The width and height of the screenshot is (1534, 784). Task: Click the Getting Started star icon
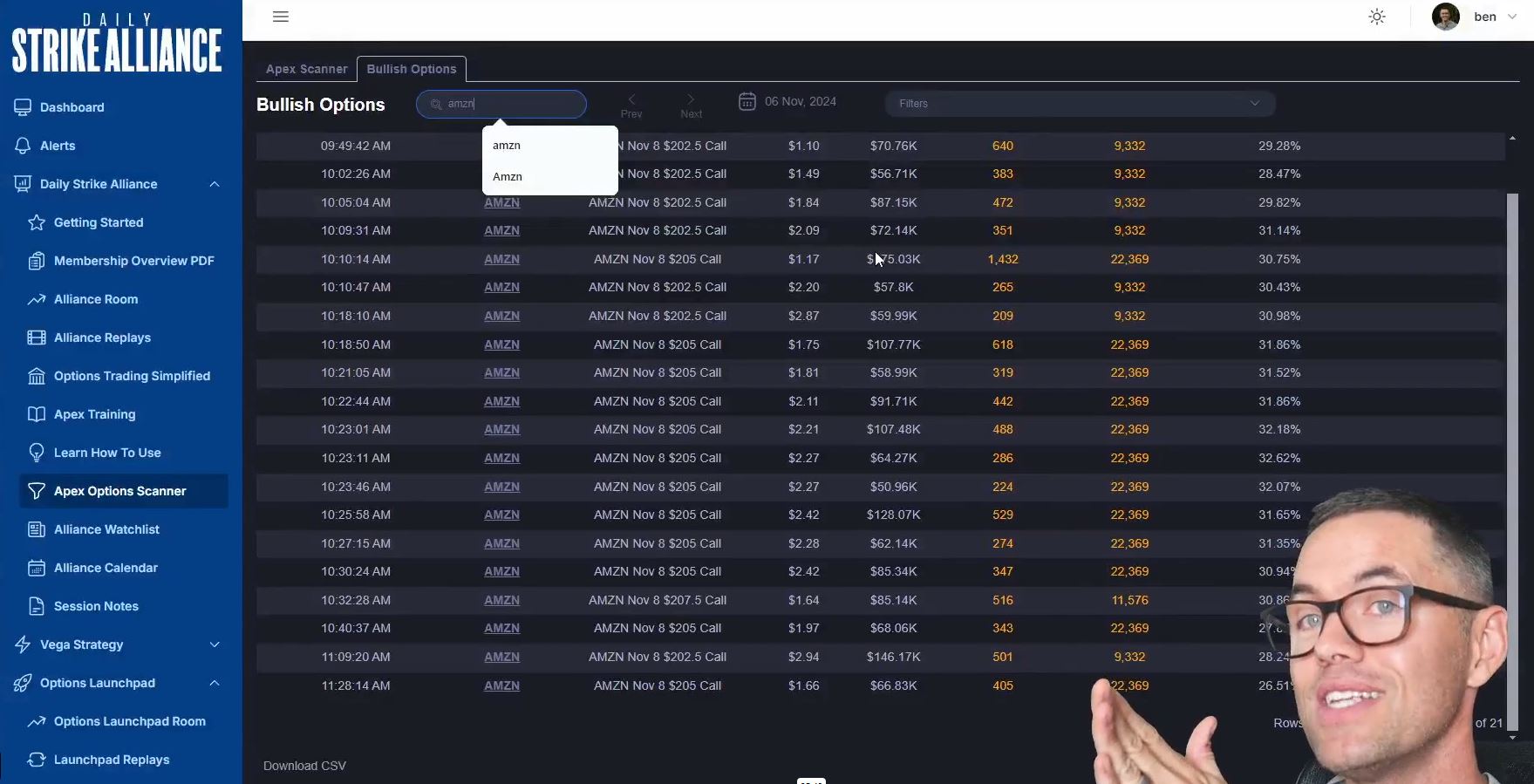pos(37,222)
